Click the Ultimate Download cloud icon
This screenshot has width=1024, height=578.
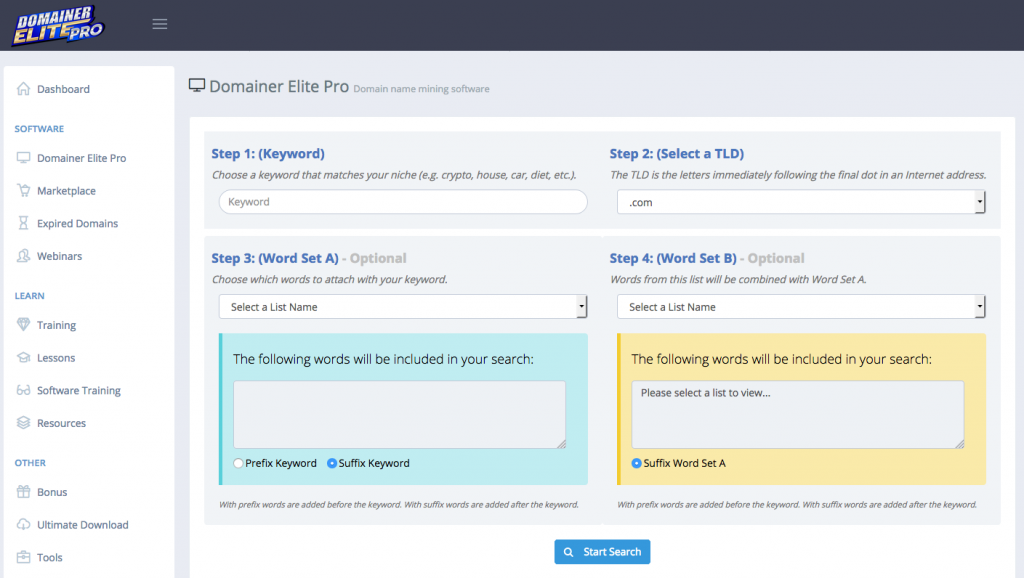point(24,524)
